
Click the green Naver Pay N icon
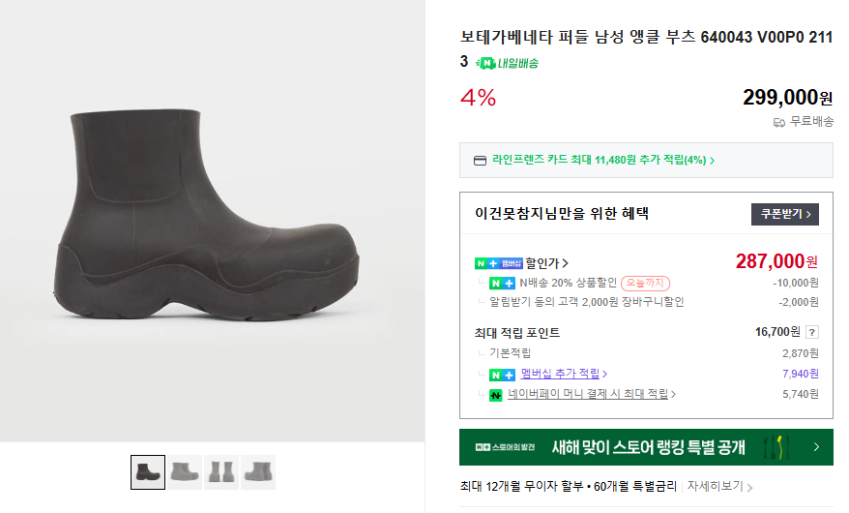click(495, 395)
